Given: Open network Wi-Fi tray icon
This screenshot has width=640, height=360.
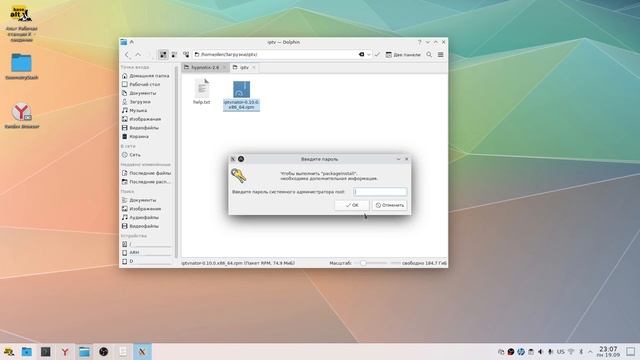Looking at the screenshot, I should (x=571, y=352).
